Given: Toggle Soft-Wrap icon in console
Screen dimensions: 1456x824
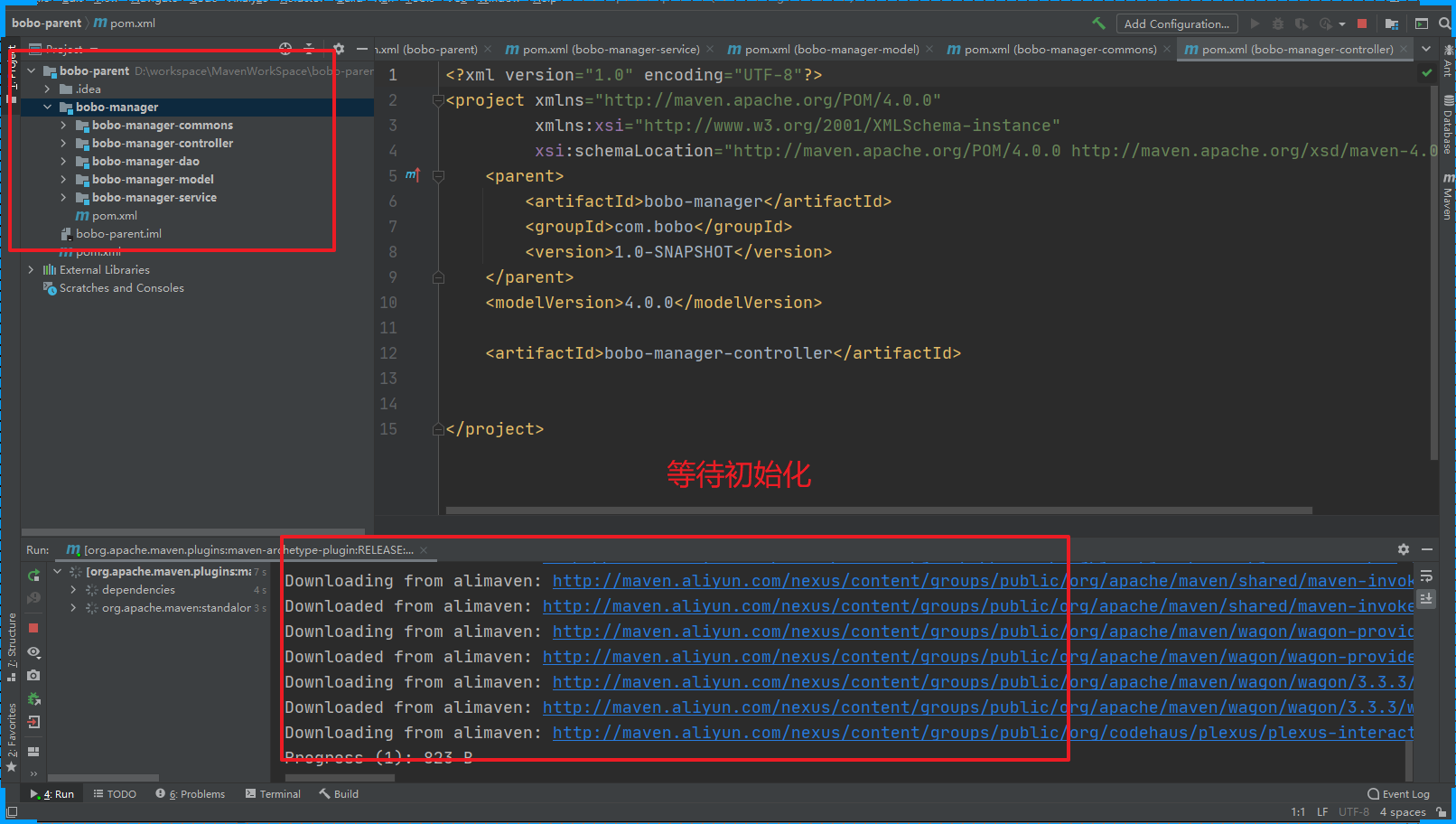Looking at the screenshot, I should [x=1426, y=576].
